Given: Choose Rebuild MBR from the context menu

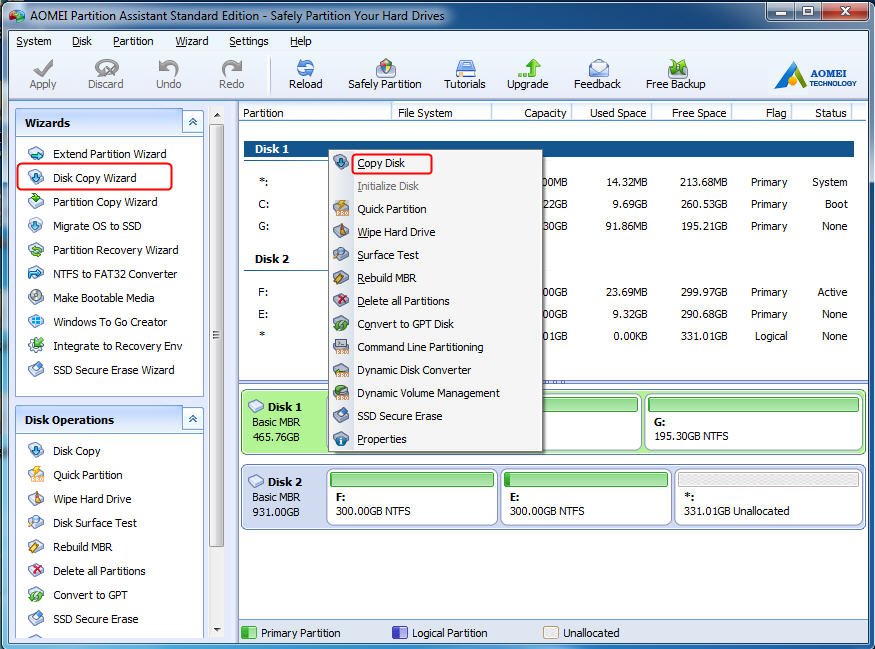Looking at the screenshot, I should click(x=435, y=277).
